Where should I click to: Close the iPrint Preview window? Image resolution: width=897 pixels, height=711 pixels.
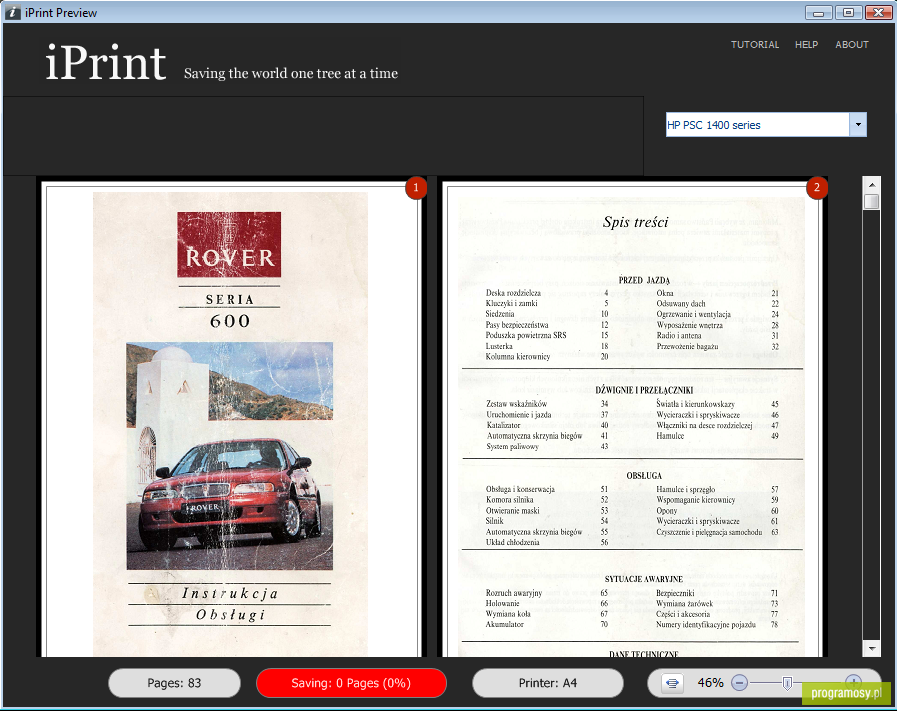click(878, 12)
